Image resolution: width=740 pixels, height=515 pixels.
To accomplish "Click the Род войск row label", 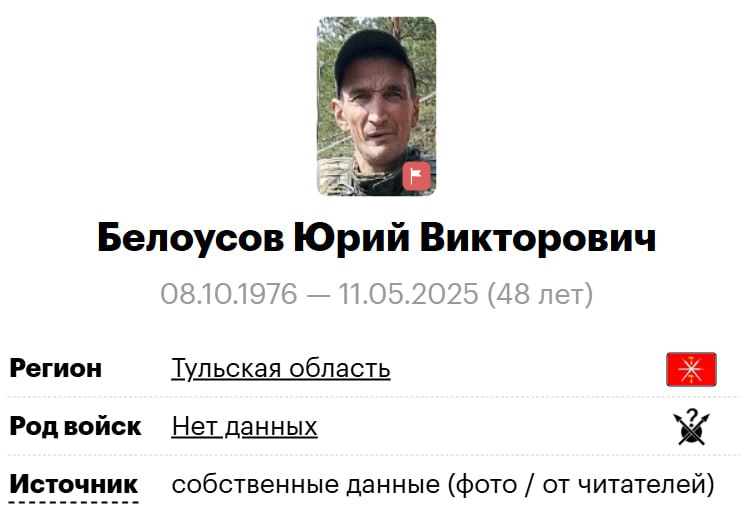I will point(76,426).
